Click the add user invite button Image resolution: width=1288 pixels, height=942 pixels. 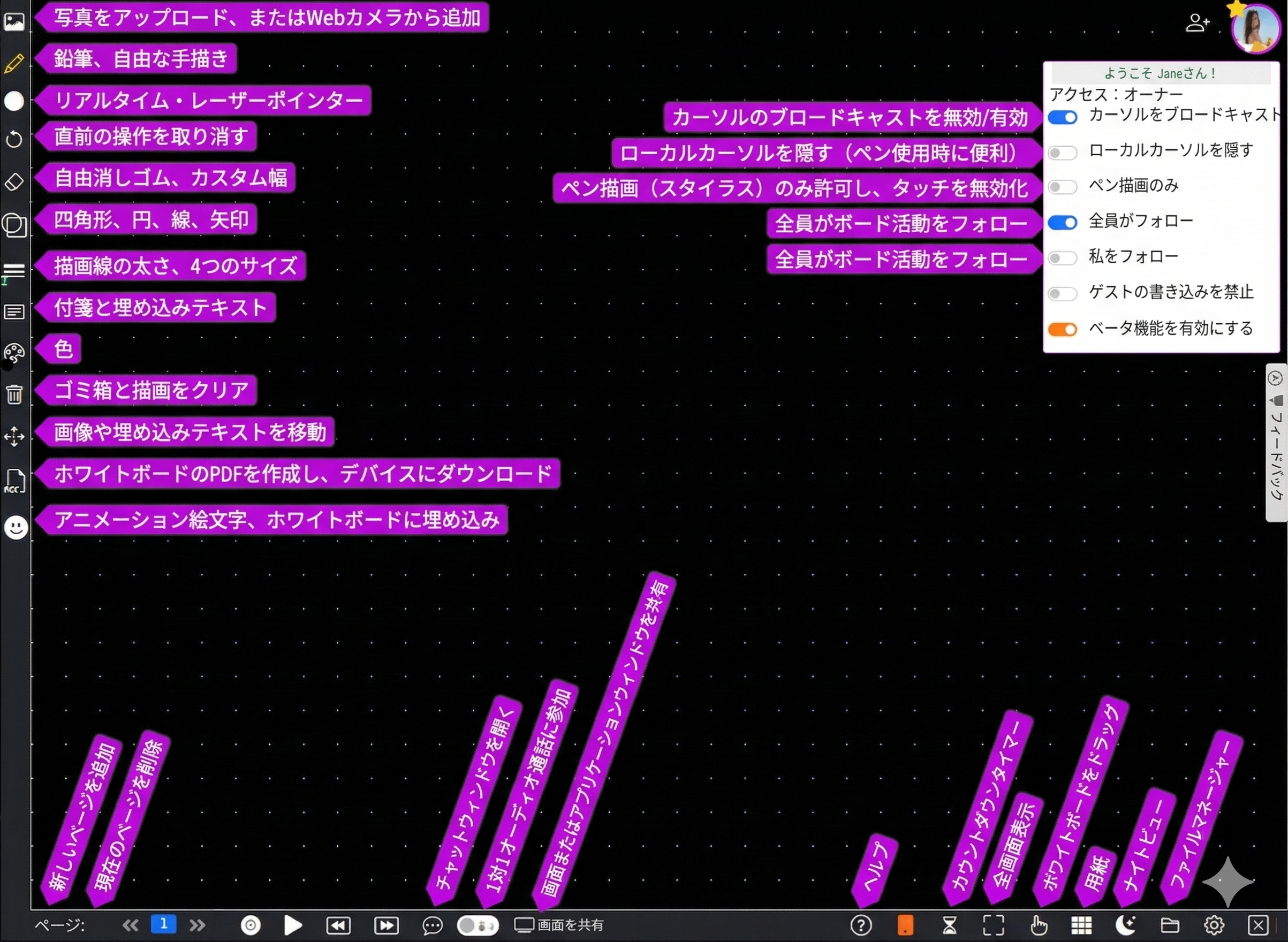tap(1197, 24)
